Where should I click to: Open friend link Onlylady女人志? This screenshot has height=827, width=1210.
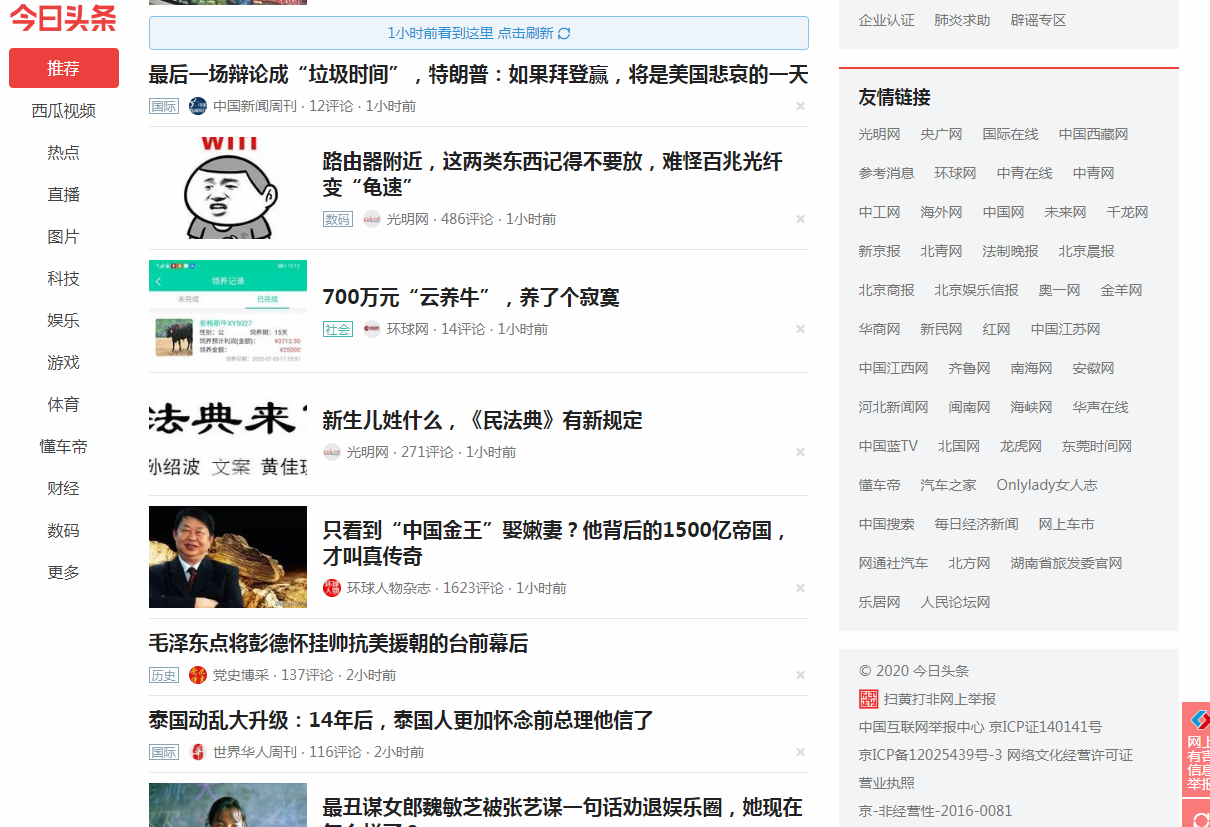[x=1047, y=485]
